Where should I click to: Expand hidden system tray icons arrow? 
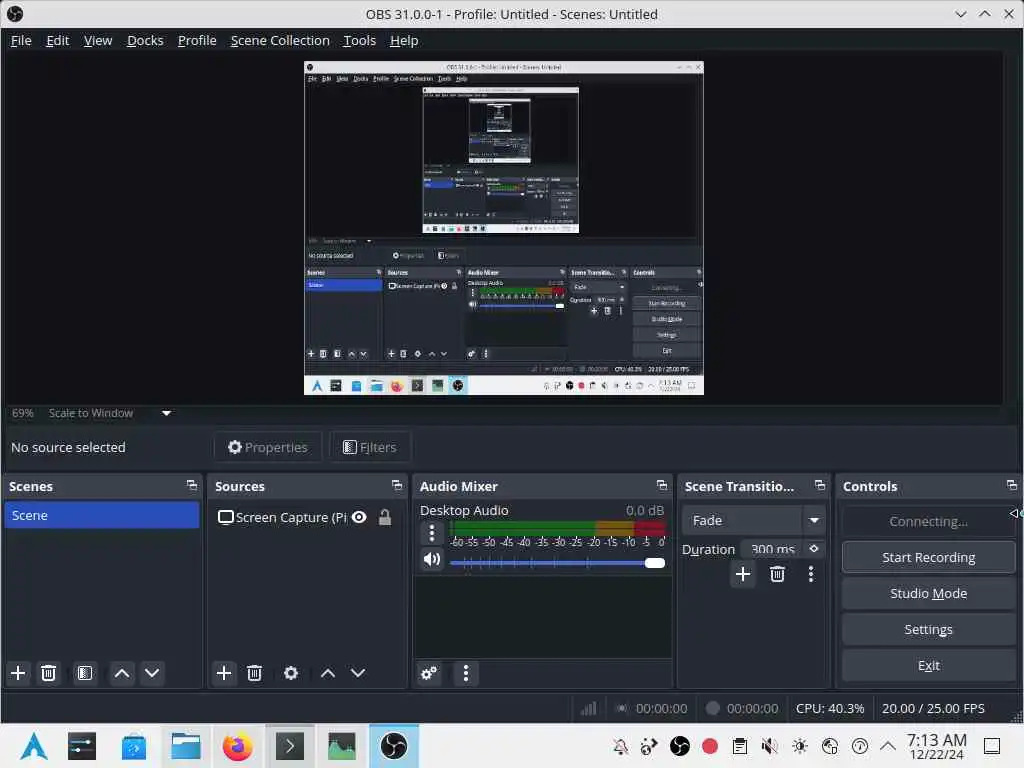point(888,746)
